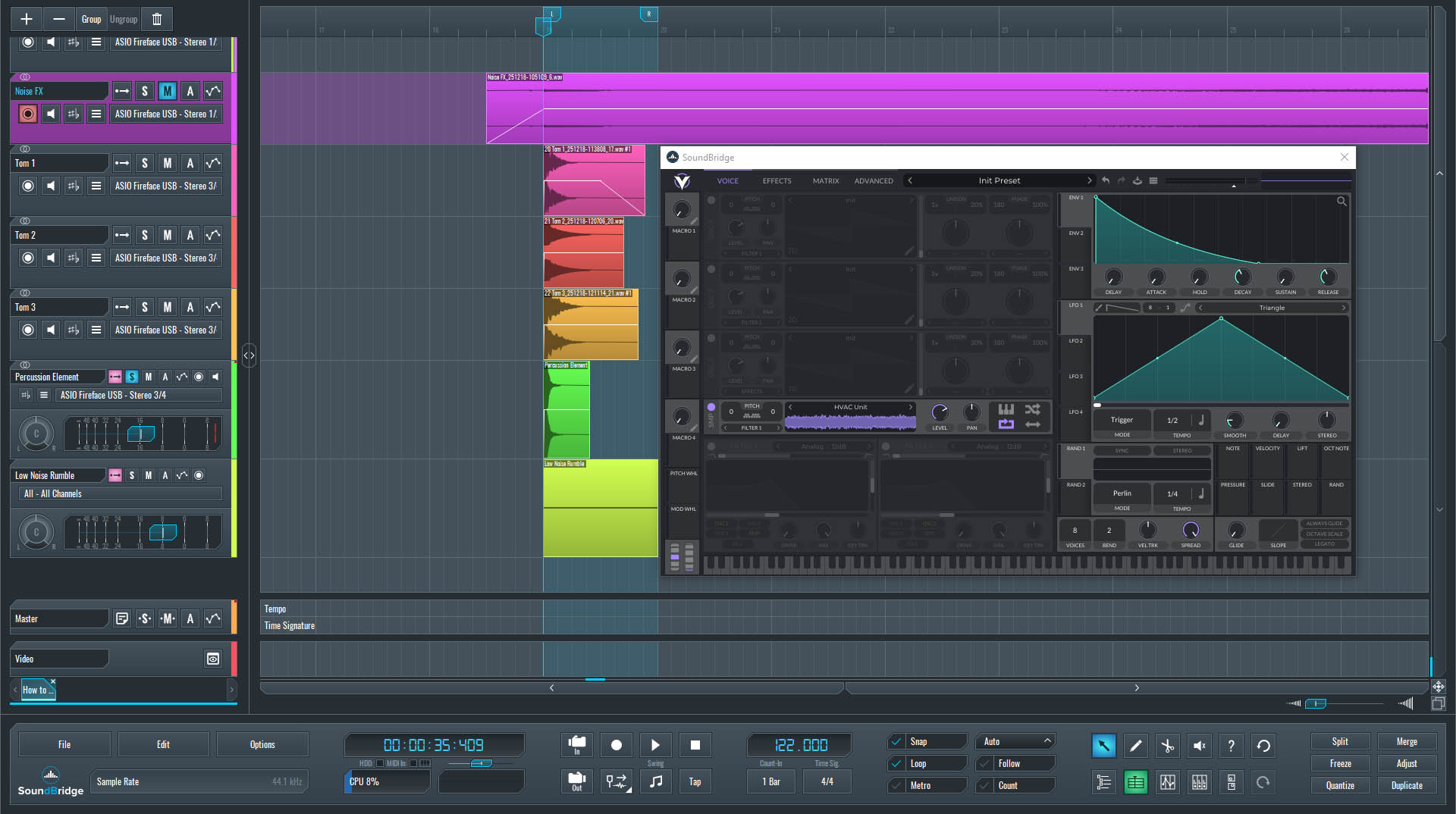Viewport: 1456px width, 814px height.
Task: Click the Swing music note button
Action: tap(656, 781)
